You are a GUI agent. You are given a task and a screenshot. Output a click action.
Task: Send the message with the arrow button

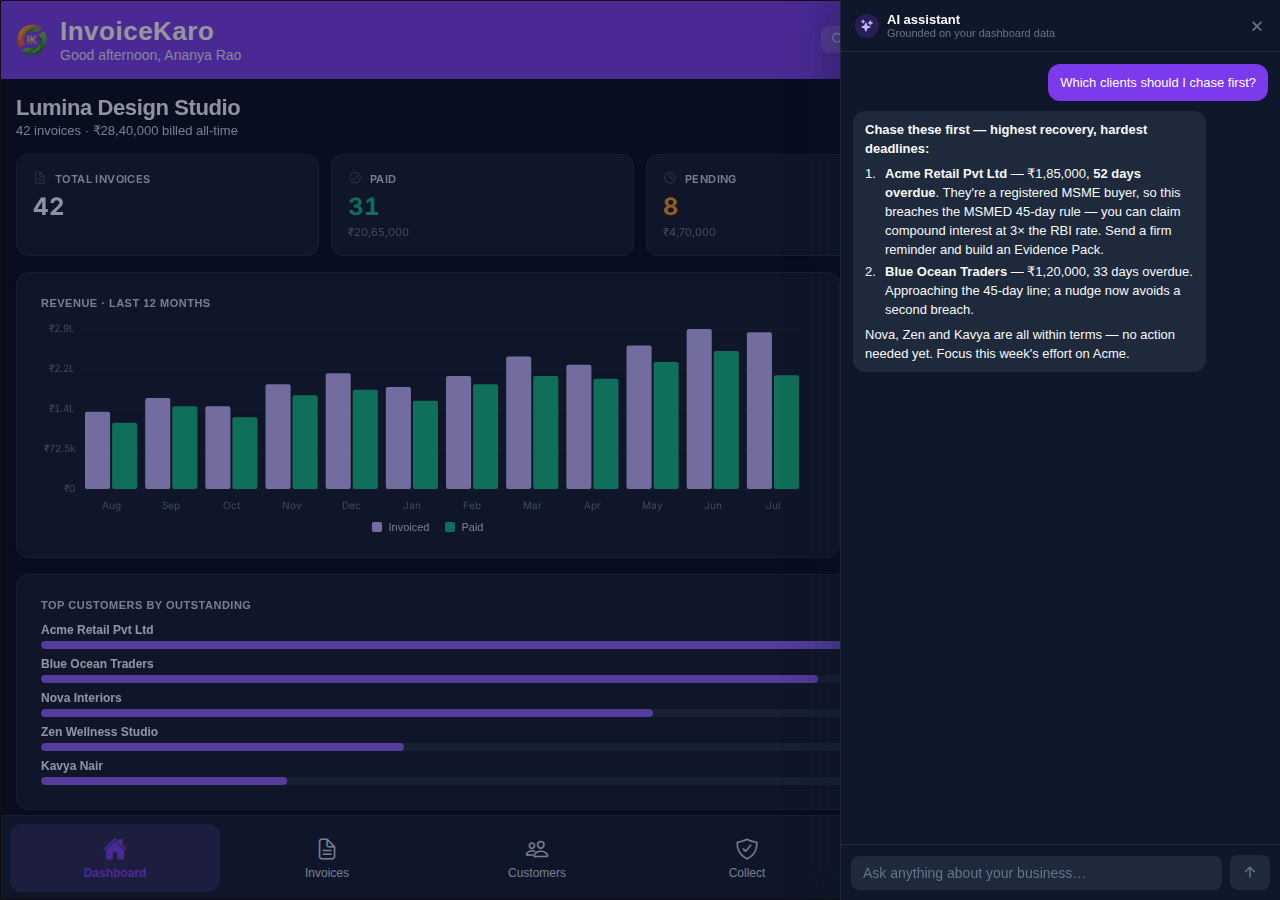click(x=1250, y=872)
